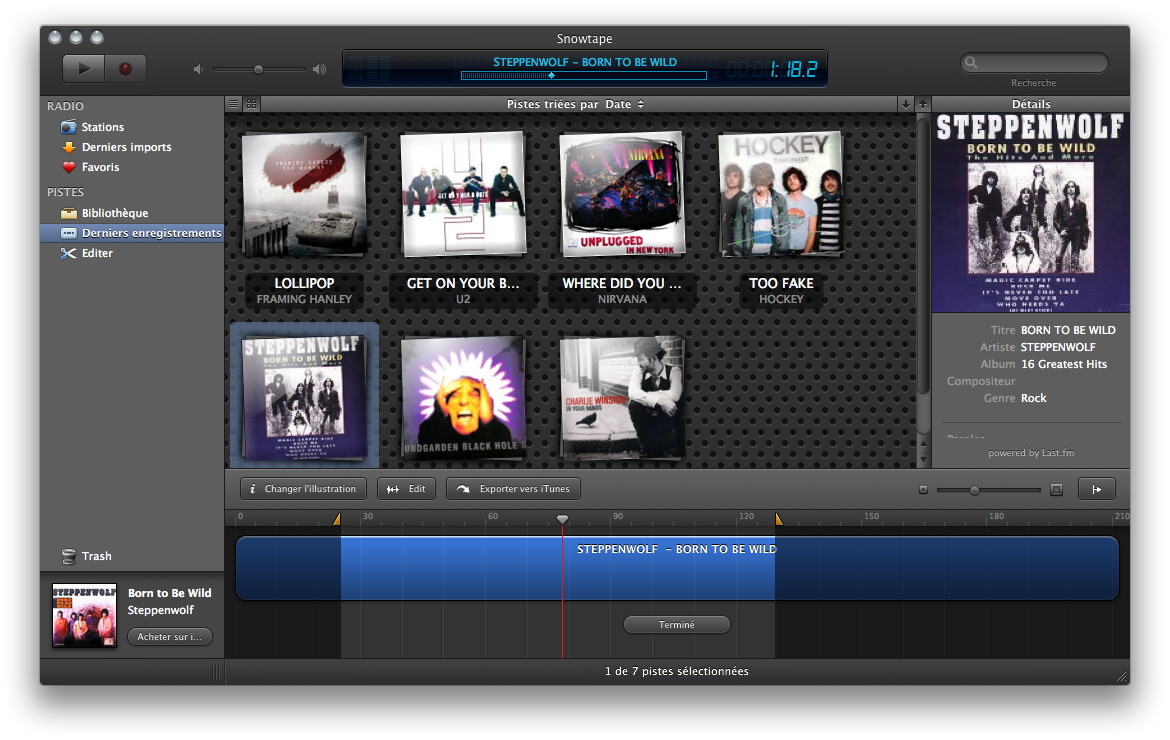The width and height of the screenshot is (1170, 740).
Task: Click the LOLLIPOP track title
Action: click(304, 283)
